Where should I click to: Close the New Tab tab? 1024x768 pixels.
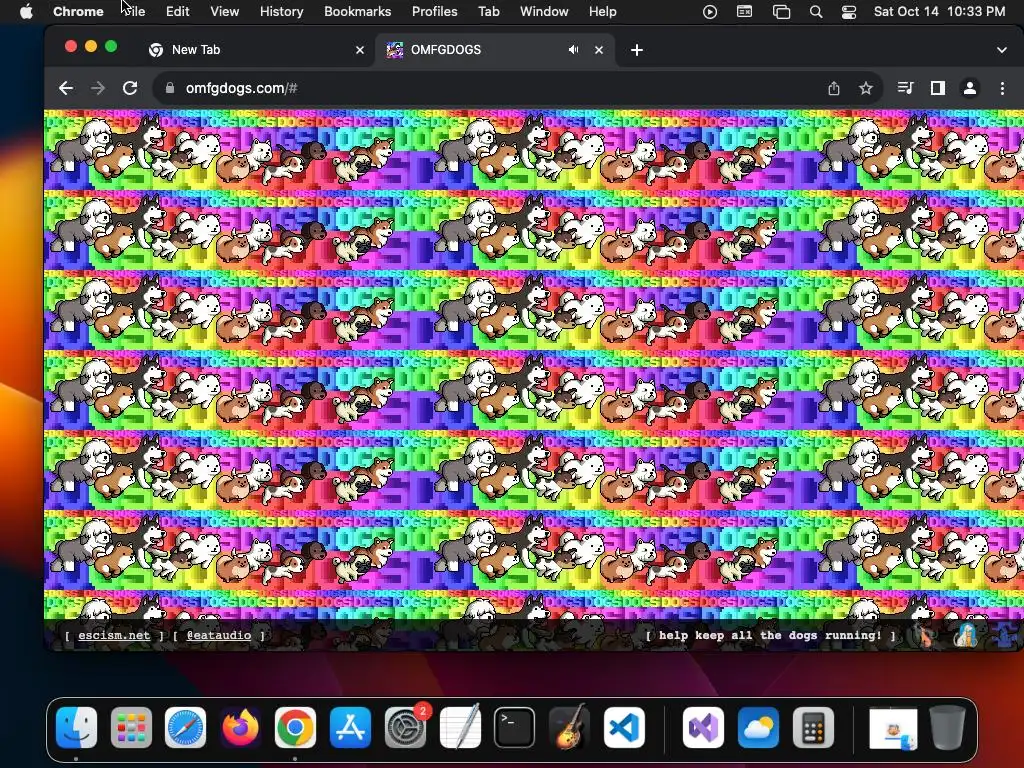click(360, 50)
